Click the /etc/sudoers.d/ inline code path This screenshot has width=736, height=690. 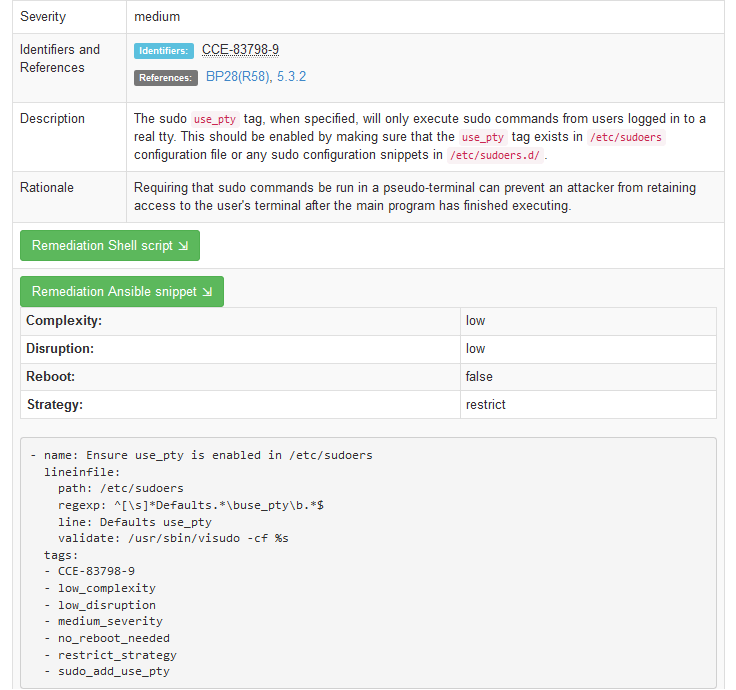click(x=494, y=155)
